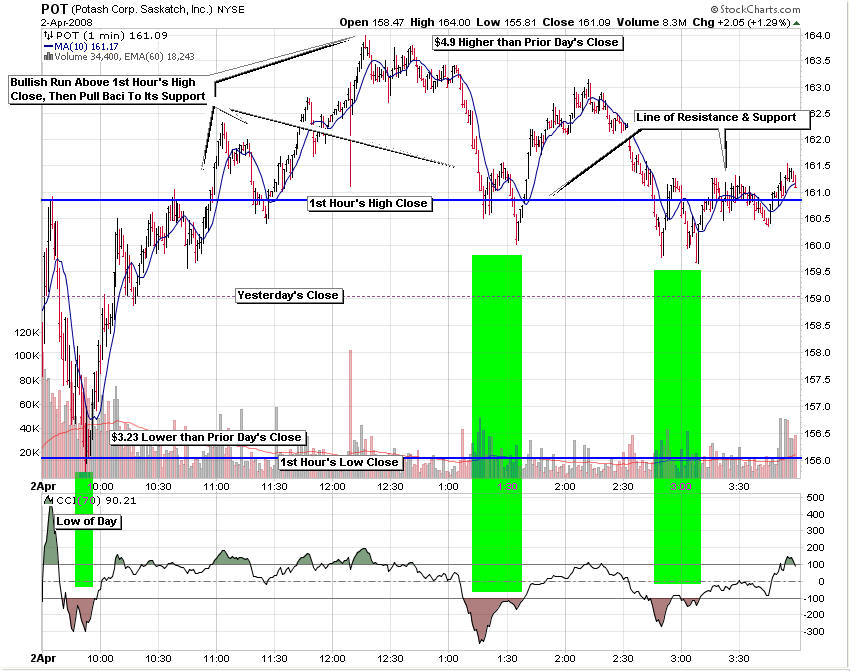Click the $3.23 Lower than Prior Day's Close label

206,437
